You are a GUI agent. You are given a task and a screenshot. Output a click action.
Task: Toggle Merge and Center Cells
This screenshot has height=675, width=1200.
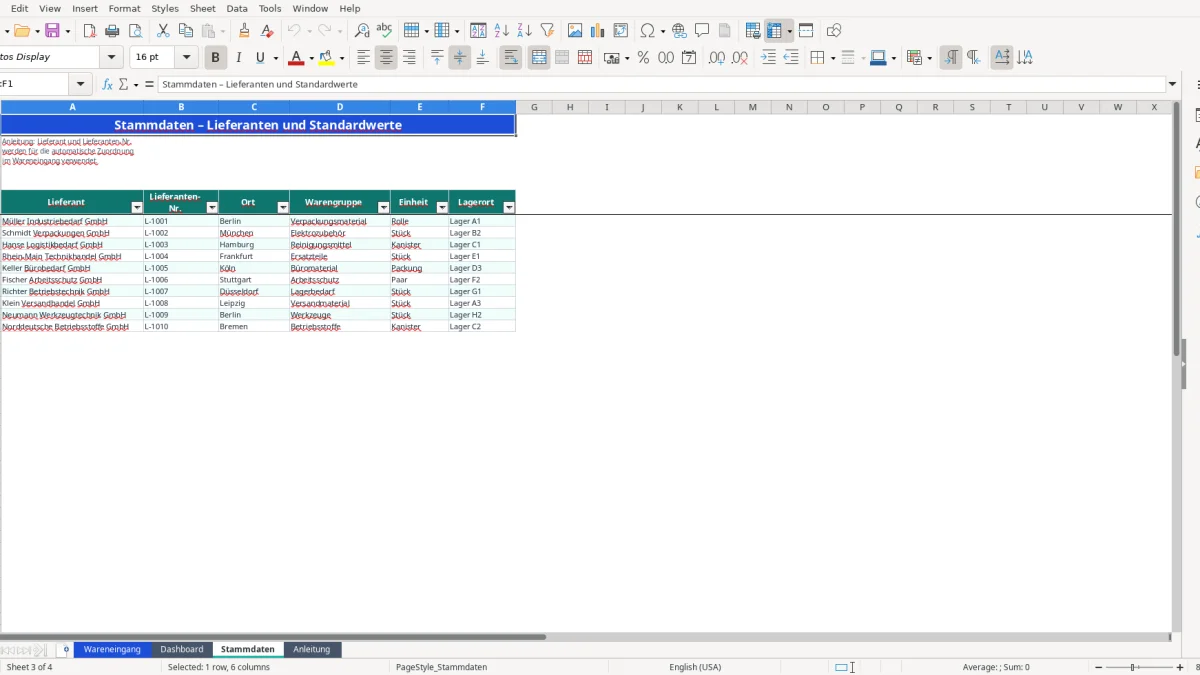539,58
